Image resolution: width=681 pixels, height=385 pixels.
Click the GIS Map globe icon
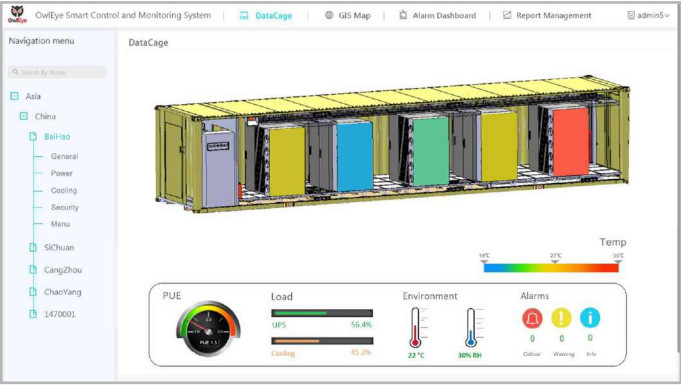(329, 15)
